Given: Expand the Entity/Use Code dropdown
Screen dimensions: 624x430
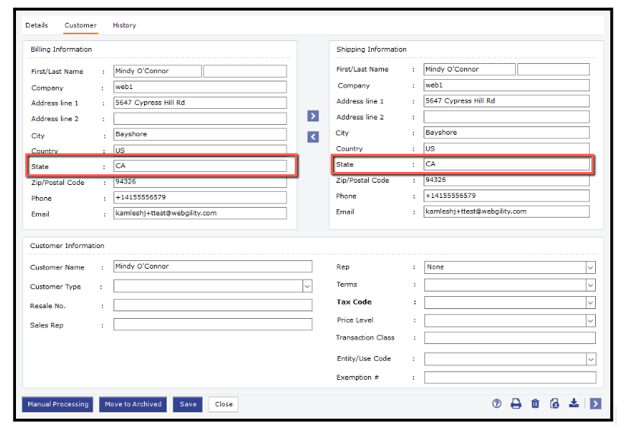Looking at the screenshot, I should click(590, 359).
